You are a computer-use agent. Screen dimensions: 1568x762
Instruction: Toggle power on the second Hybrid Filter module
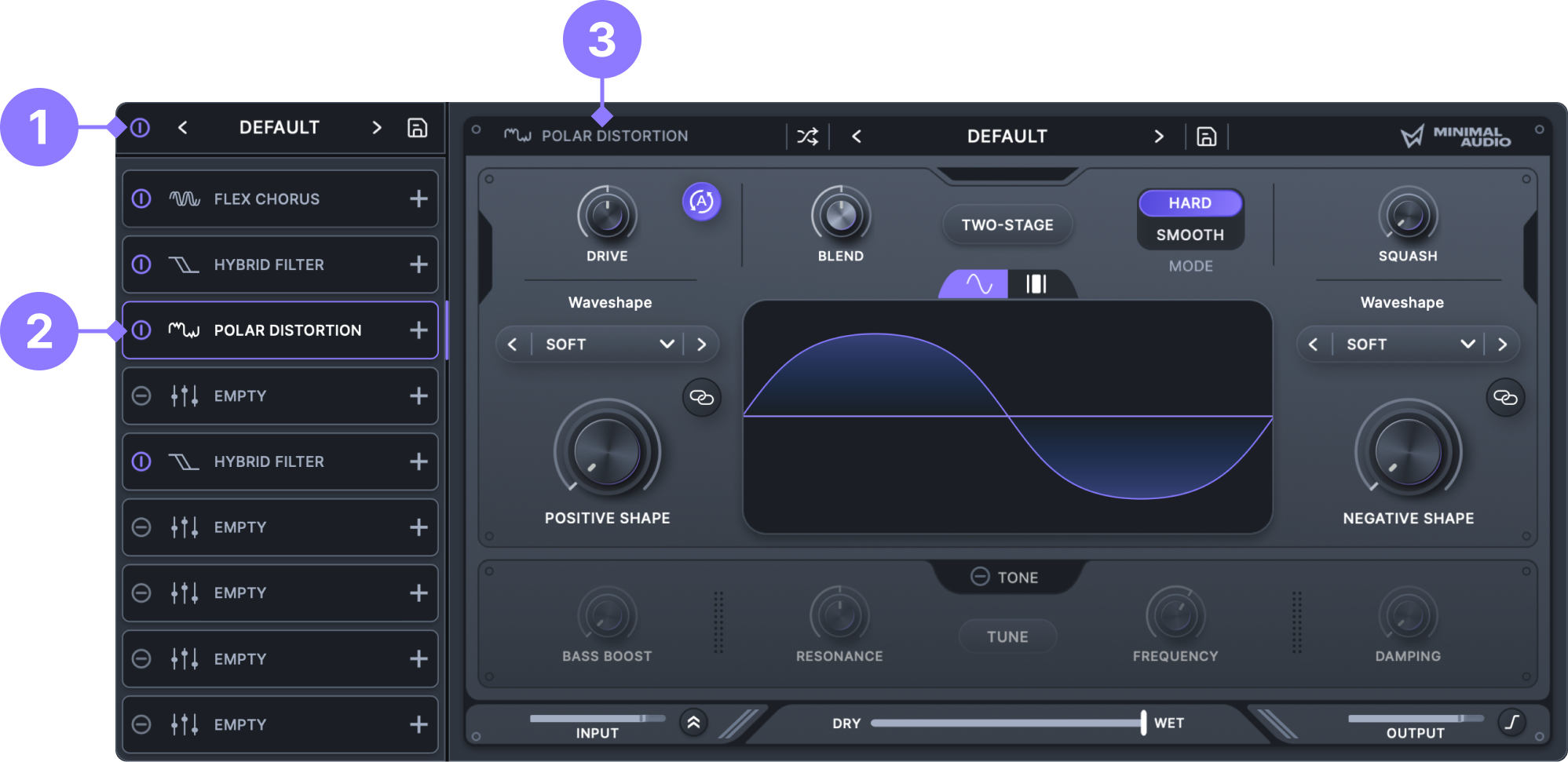tap(141, 461)
